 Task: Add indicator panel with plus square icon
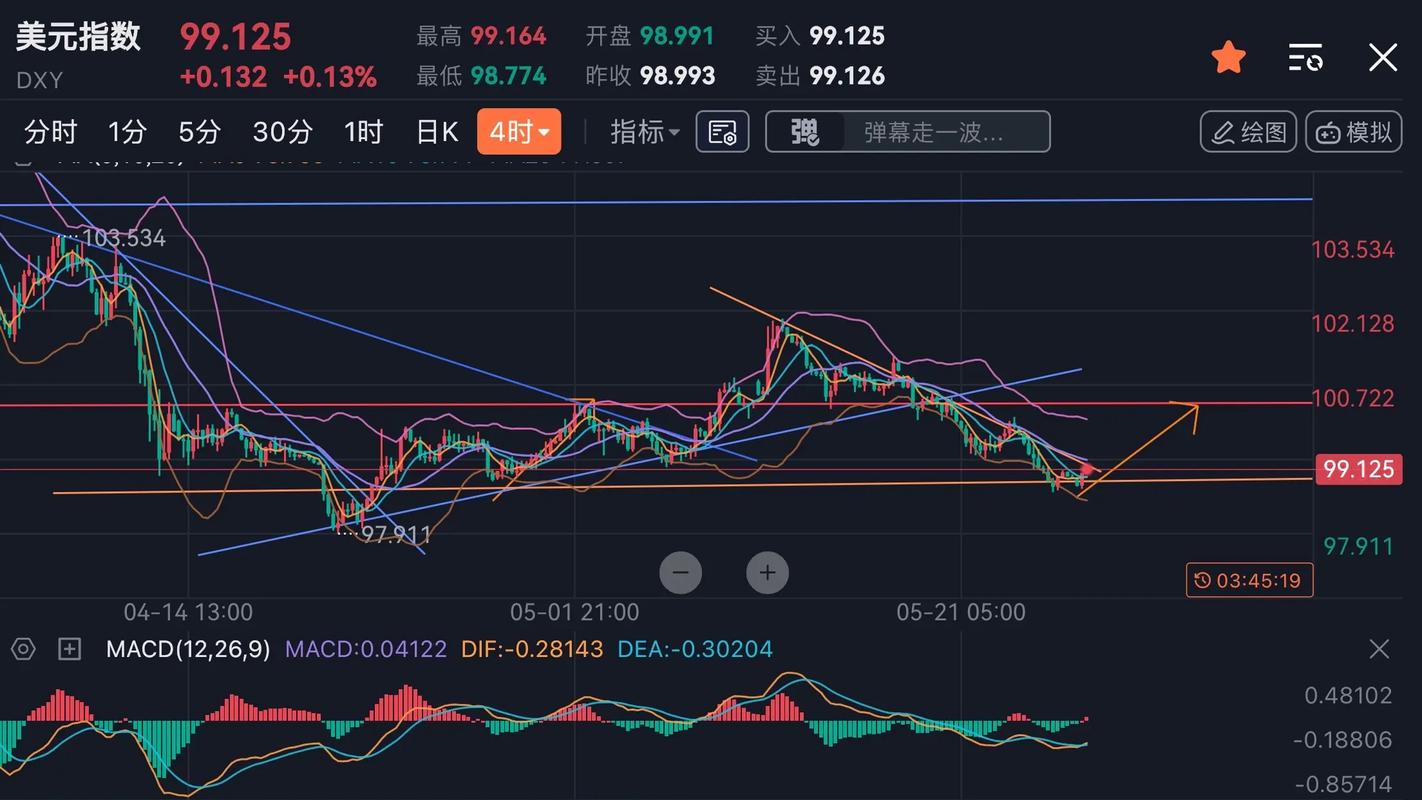click(x=69, y=650)
